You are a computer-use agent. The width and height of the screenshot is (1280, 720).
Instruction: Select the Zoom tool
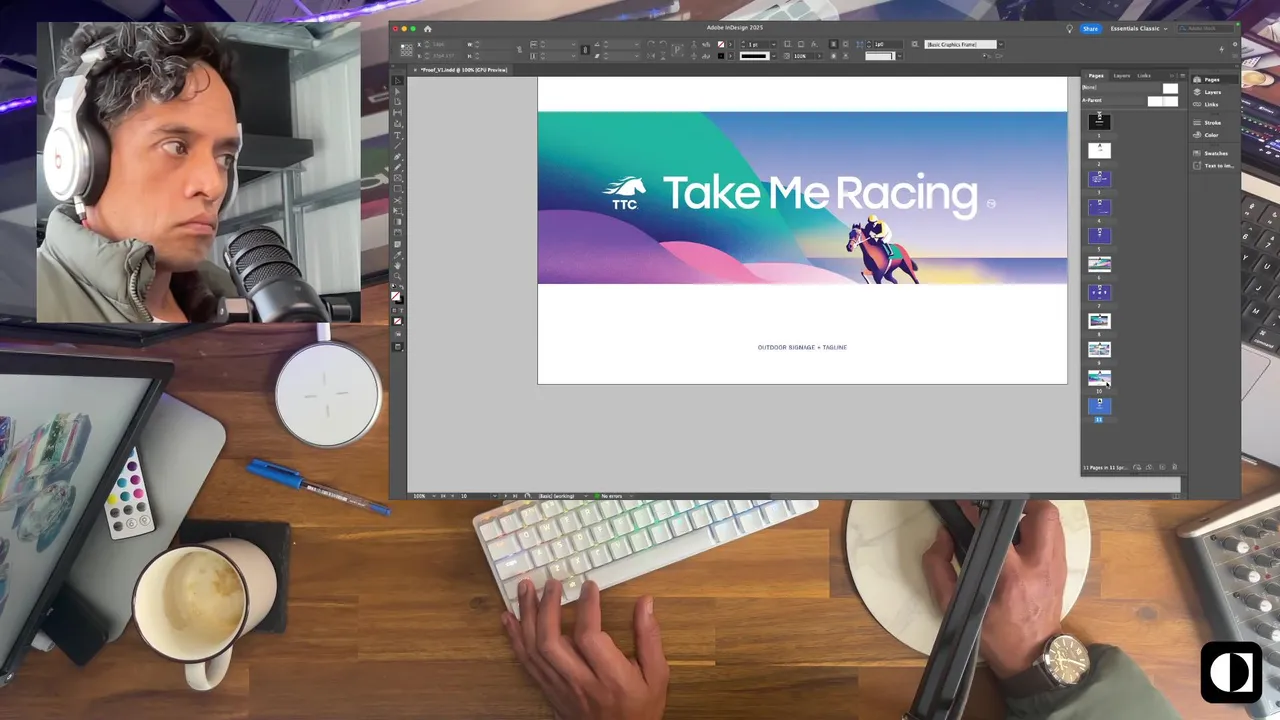[x=396, y=276]
